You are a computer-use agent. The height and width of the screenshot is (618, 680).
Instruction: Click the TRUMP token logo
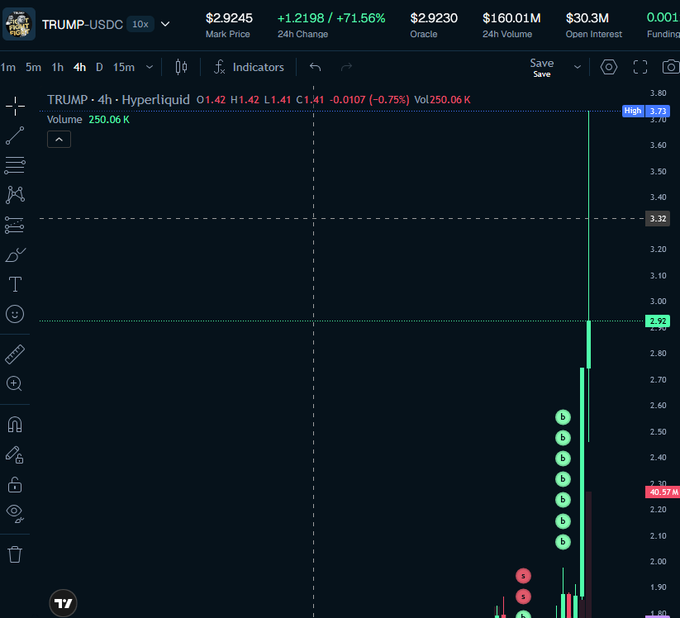(19, 24)
